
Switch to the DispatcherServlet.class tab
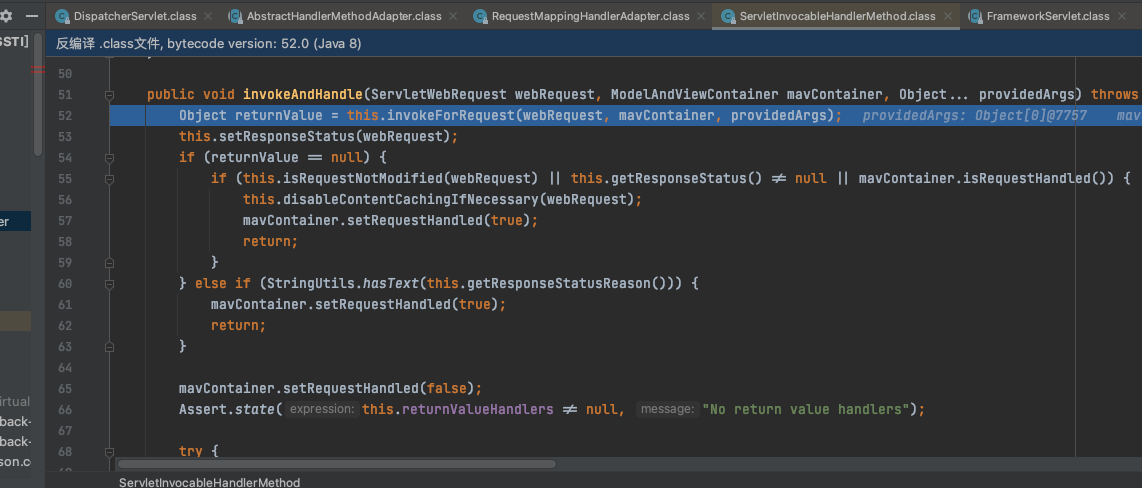coord(135,16)
